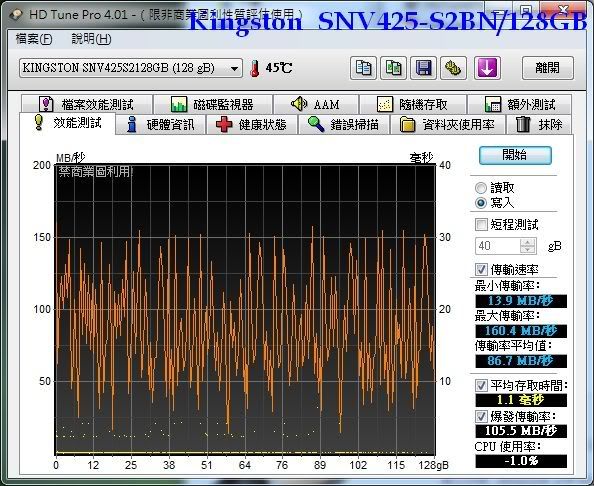Open the 隨機存取 tab
Image resolution: width=594 pixels, height=486 pixels.
tap(413, 104)
